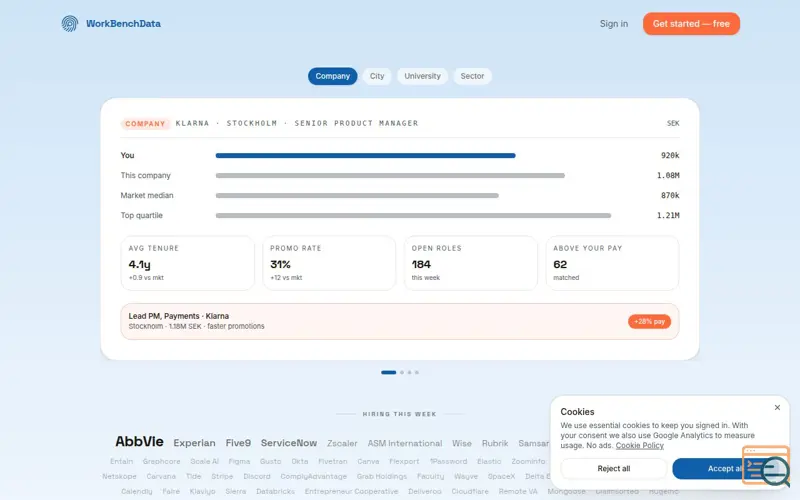Click the blue 'You' salary bar
800x500 pixels.
pyautogui.click(x=365, y=155)
